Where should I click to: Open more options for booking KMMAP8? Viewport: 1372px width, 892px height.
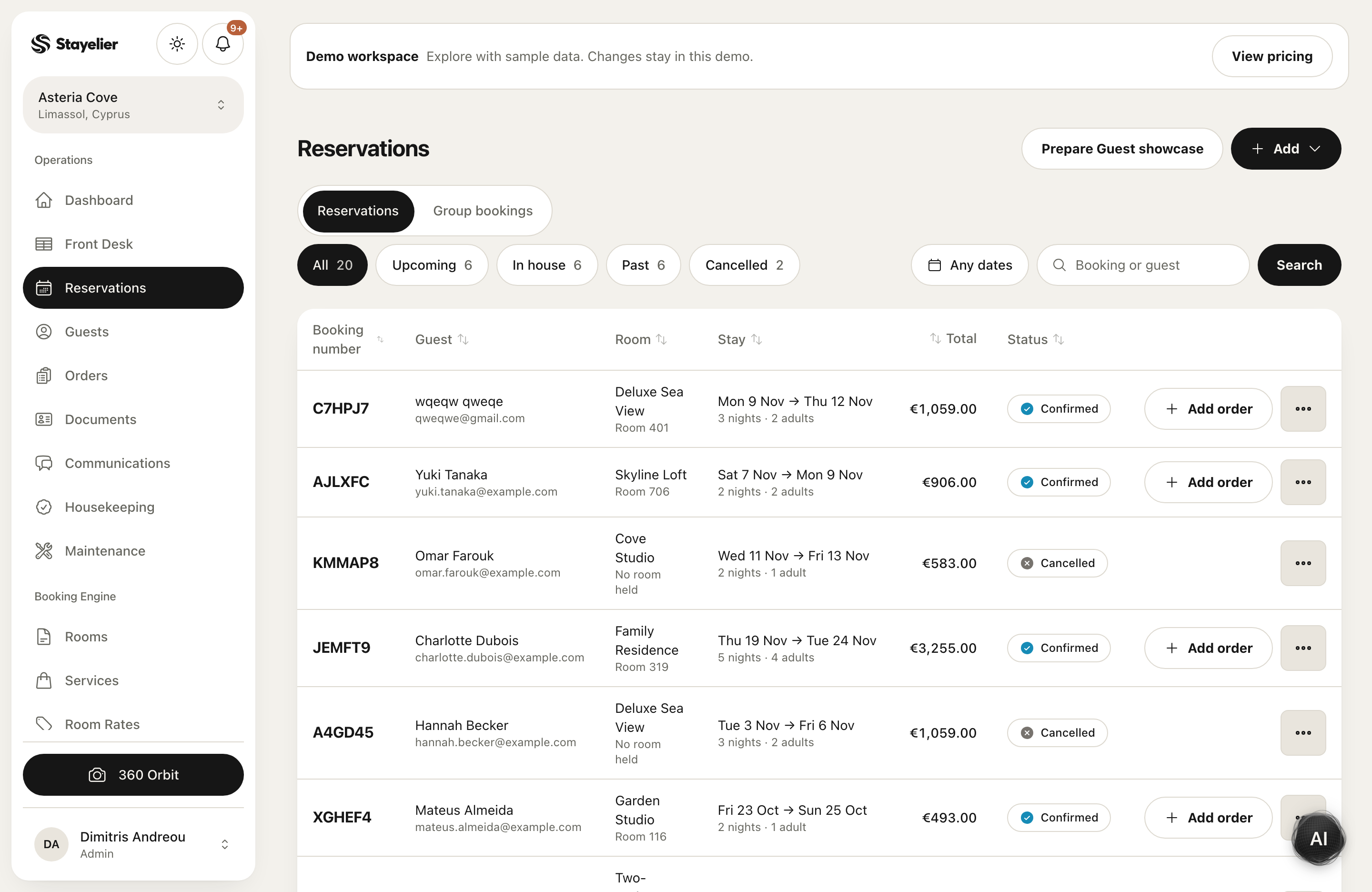(x=1303, y=563)
